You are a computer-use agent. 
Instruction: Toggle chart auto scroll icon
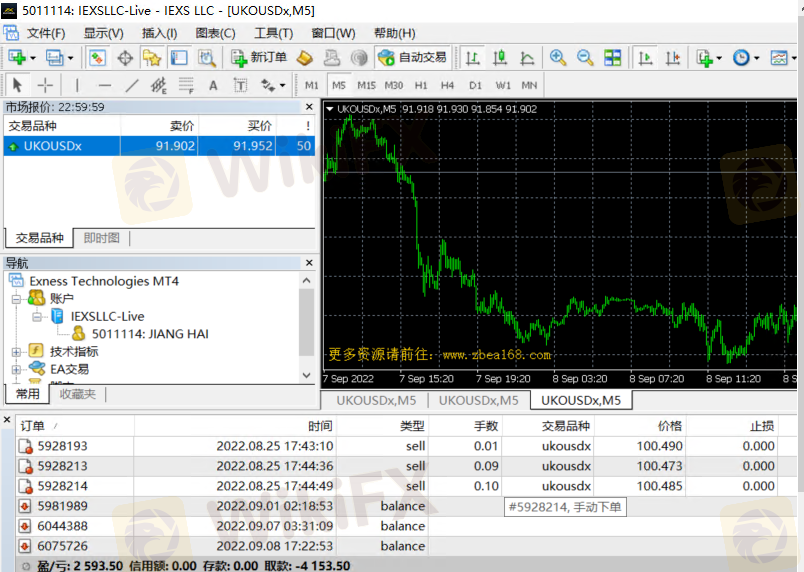coord(645,58)
